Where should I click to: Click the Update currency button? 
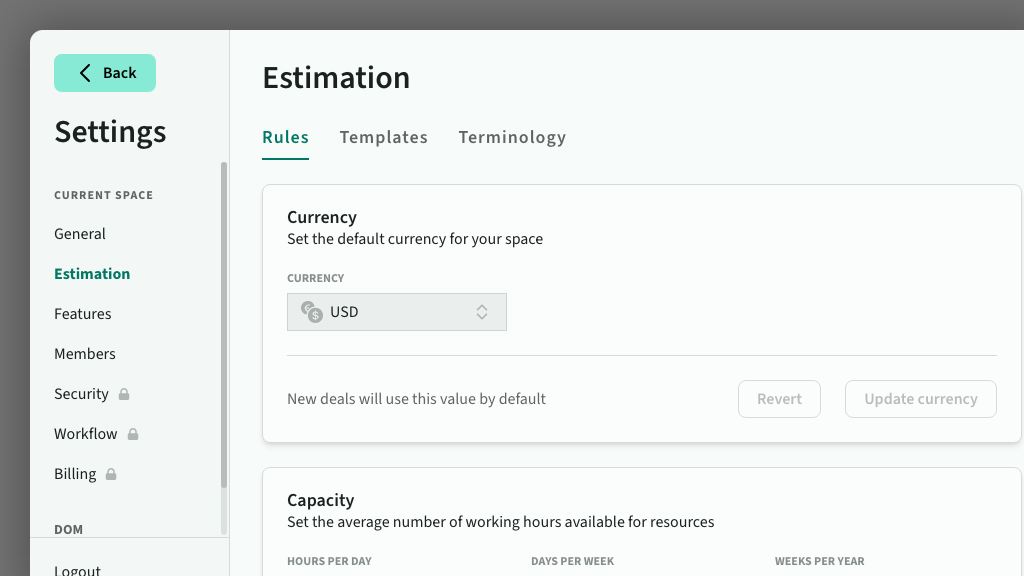coord(920,399)
